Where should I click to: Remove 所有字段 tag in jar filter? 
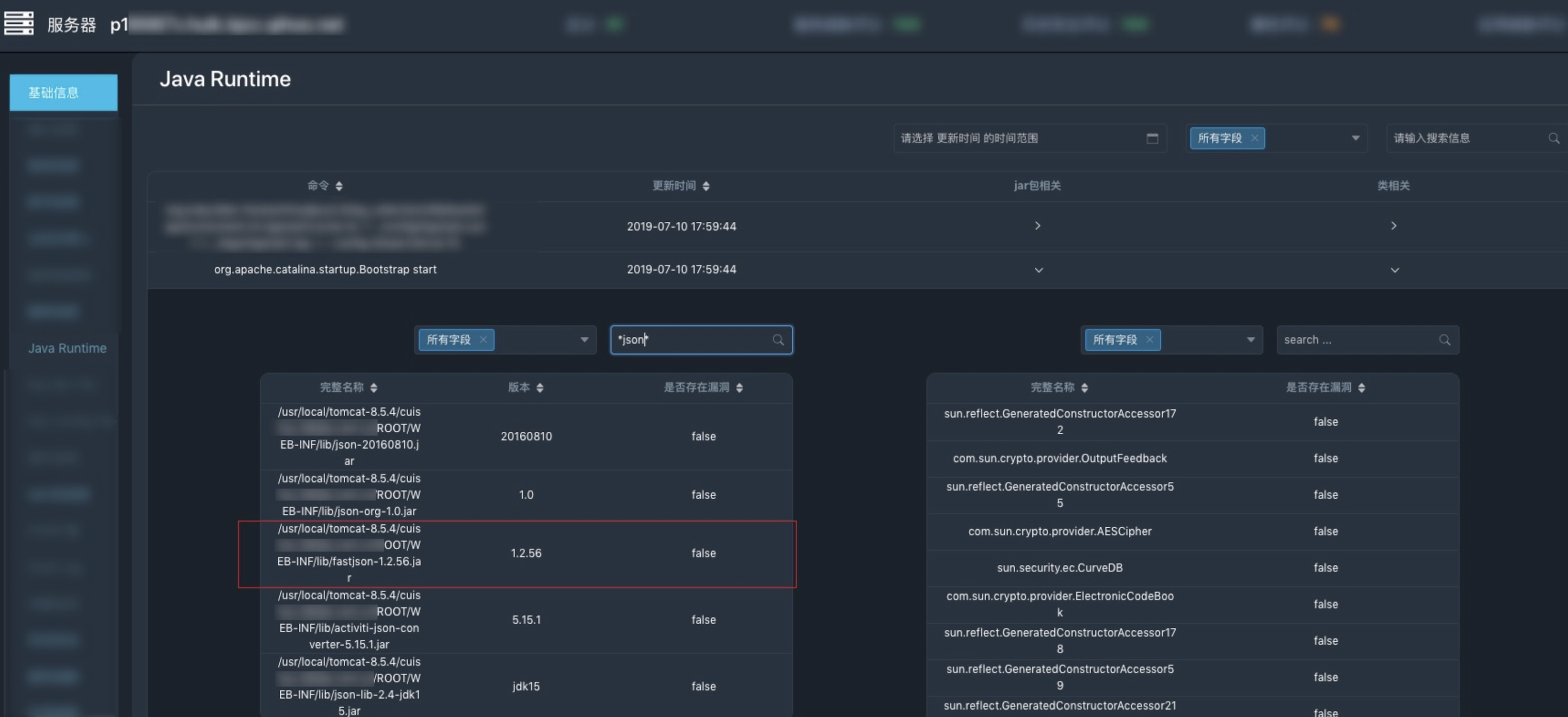(483, 340)
